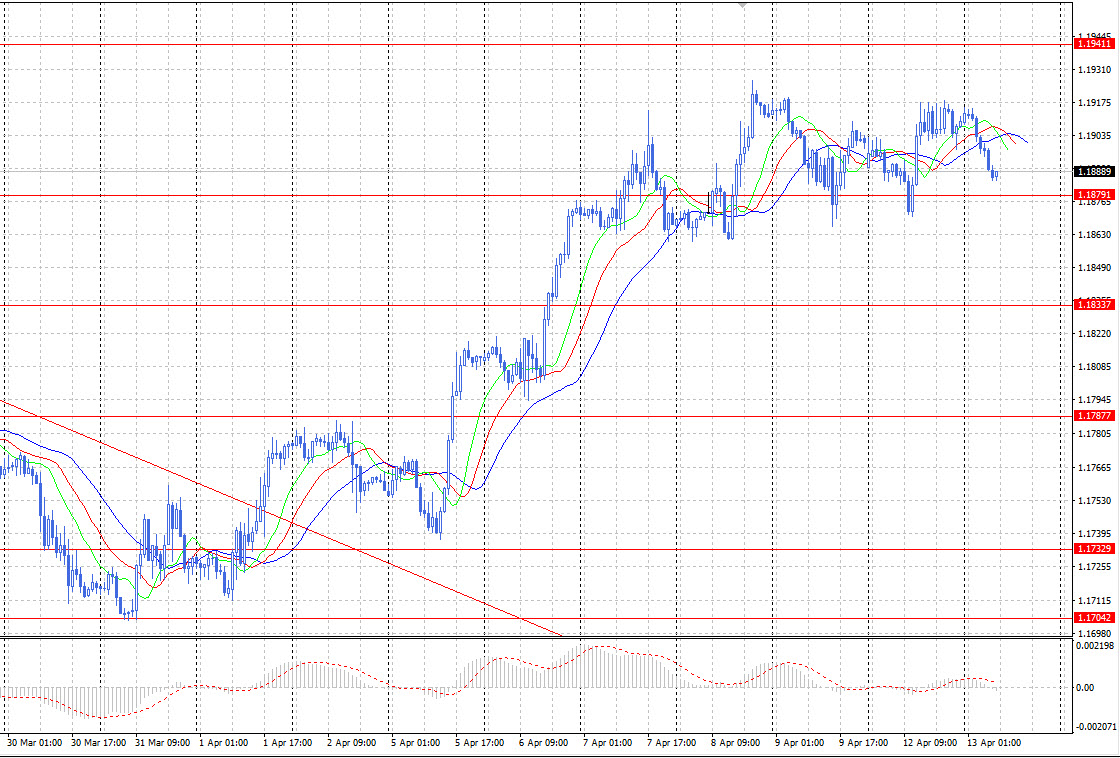1120x758 pixels.
Task: Click the 2 Apr 09:00 time label
Action: [x=351, y=743]
